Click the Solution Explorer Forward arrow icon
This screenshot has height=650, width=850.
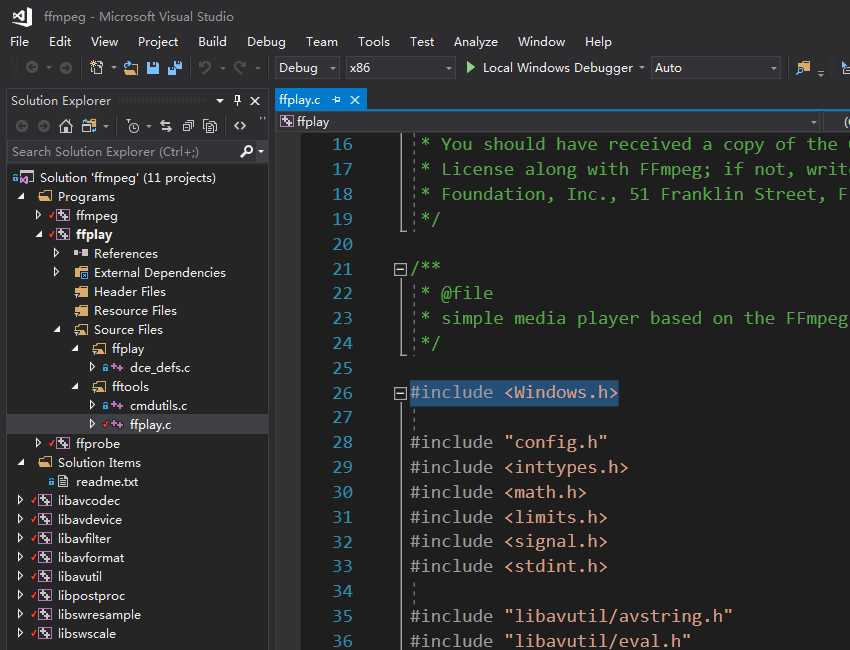pyautogui.click(x=44, y=126)
